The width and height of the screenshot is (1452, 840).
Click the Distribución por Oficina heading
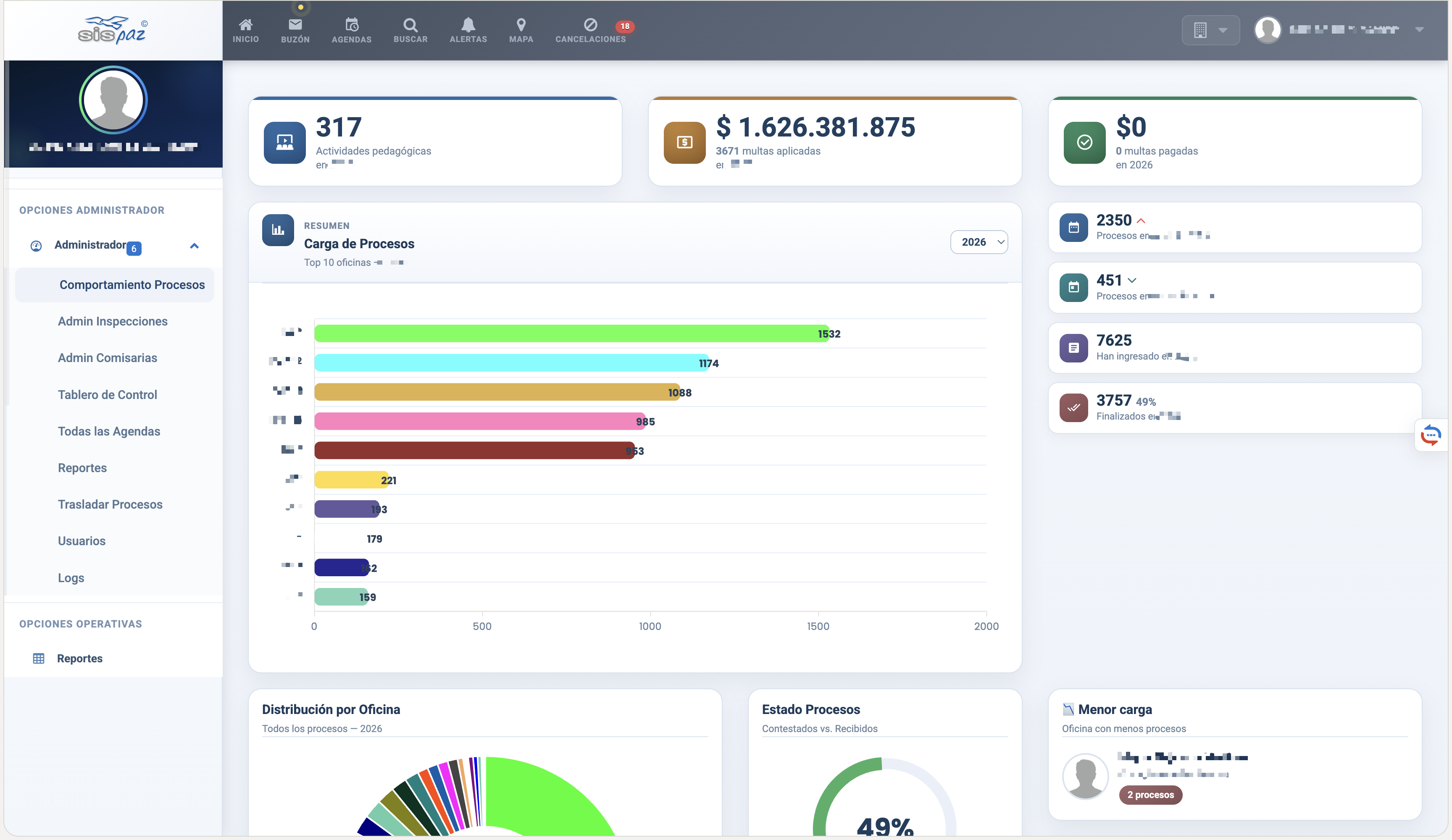[x=331, y=710]
